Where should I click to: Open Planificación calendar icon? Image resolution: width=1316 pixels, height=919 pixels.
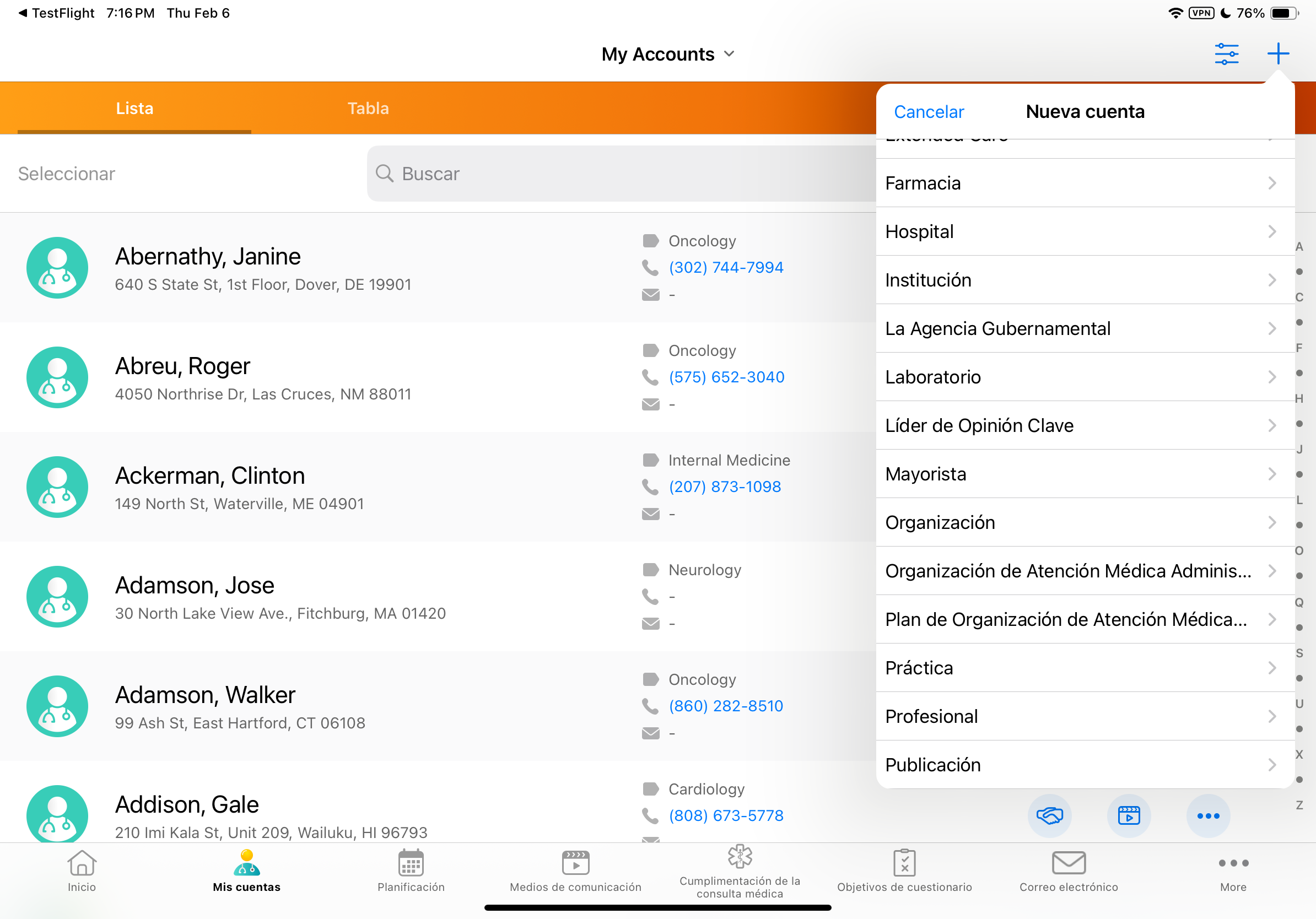[411, 863]
